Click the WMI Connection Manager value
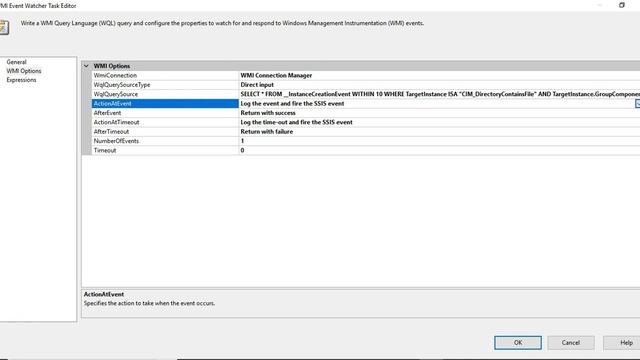640x360 pixels. click(276, 76)
